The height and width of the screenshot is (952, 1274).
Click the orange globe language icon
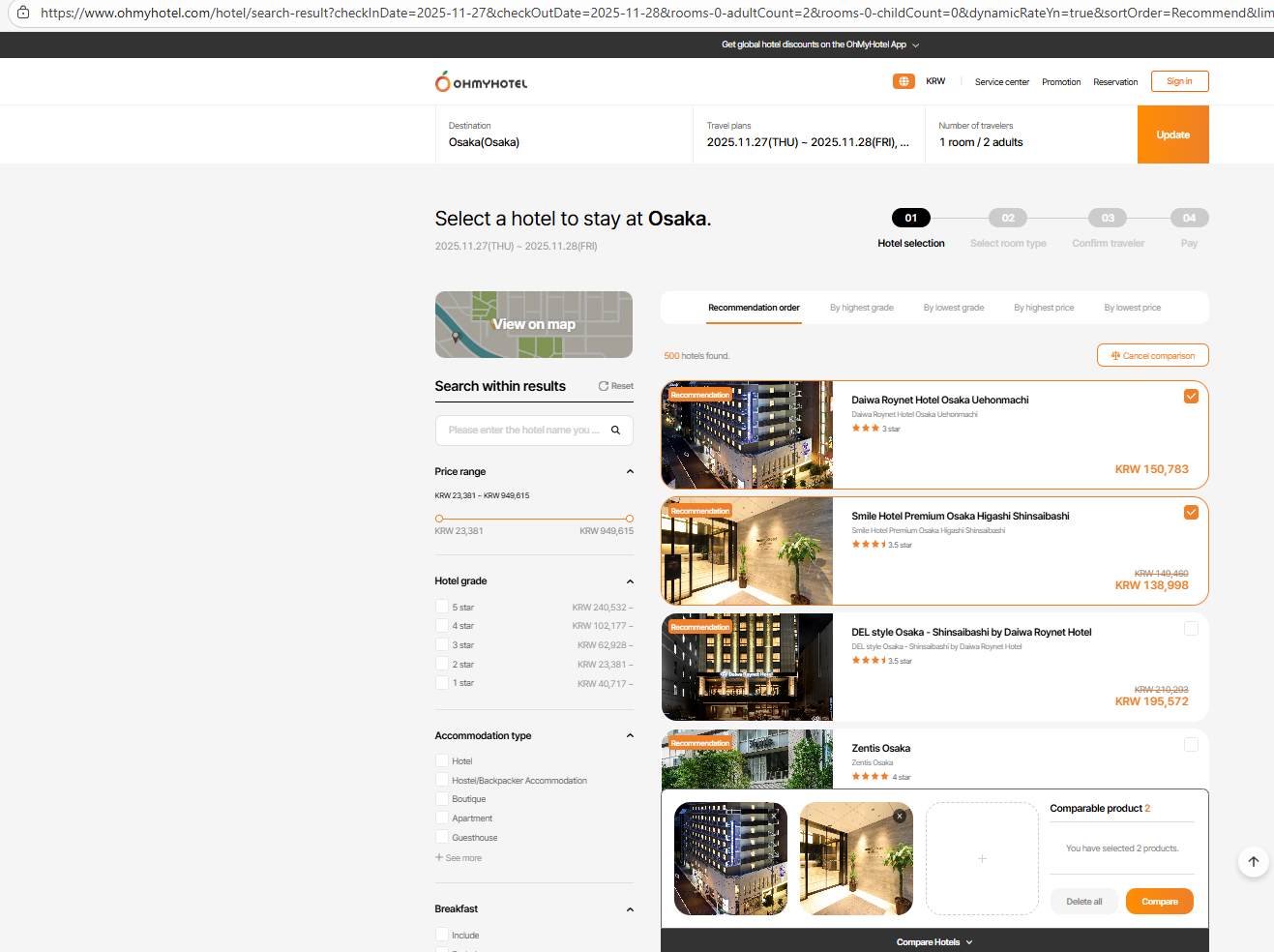pyautogui.click(x=904, y=81)
